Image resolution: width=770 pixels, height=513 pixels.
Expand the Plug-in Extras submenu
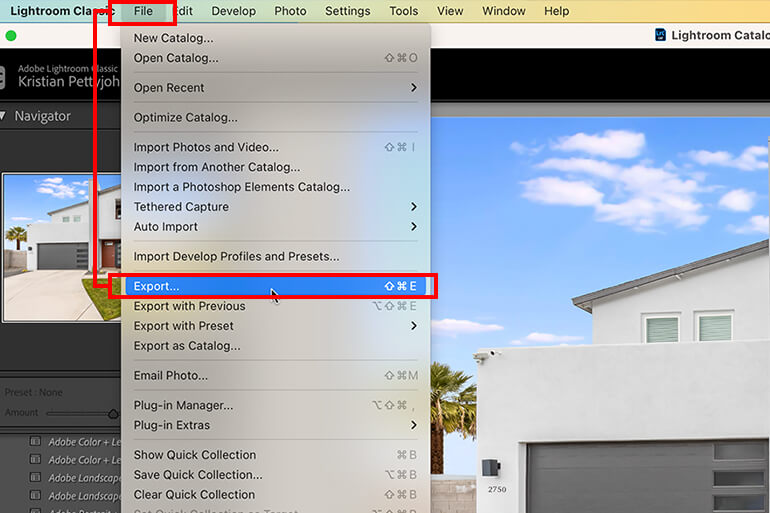coord(275,425)
